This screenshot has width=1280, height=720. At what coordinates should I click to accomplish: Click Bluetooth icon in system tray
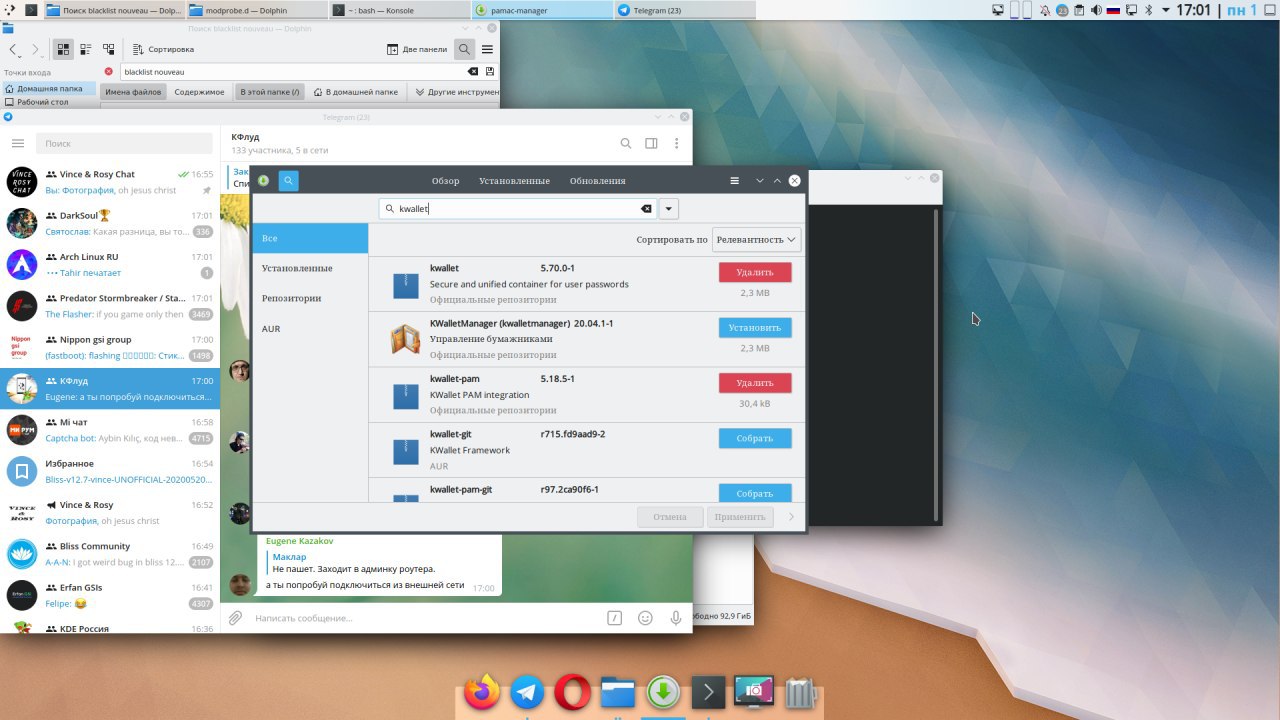click(1148, 10)
